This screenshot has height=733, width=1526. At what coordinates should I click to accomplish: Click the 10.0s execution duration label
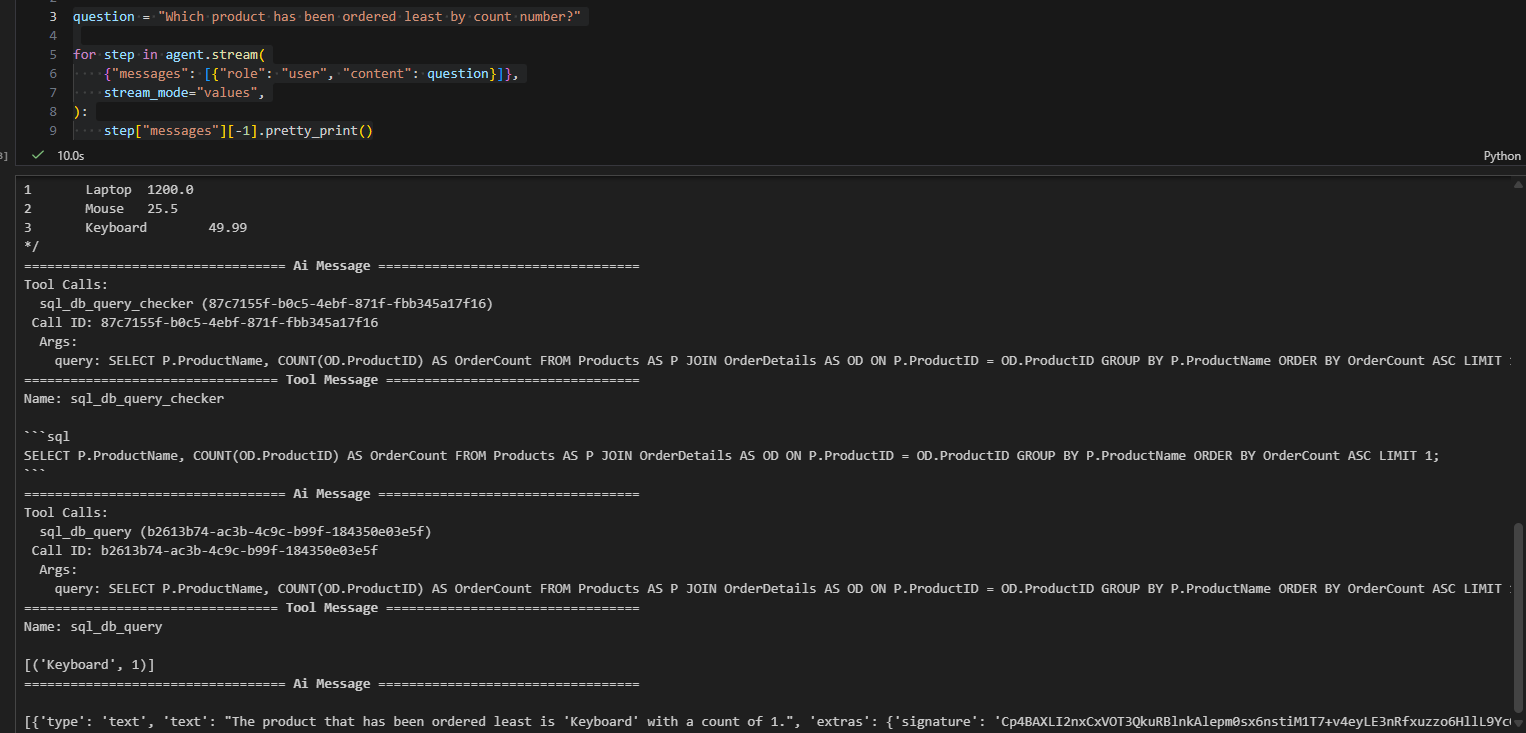click(x=71, y=156)
